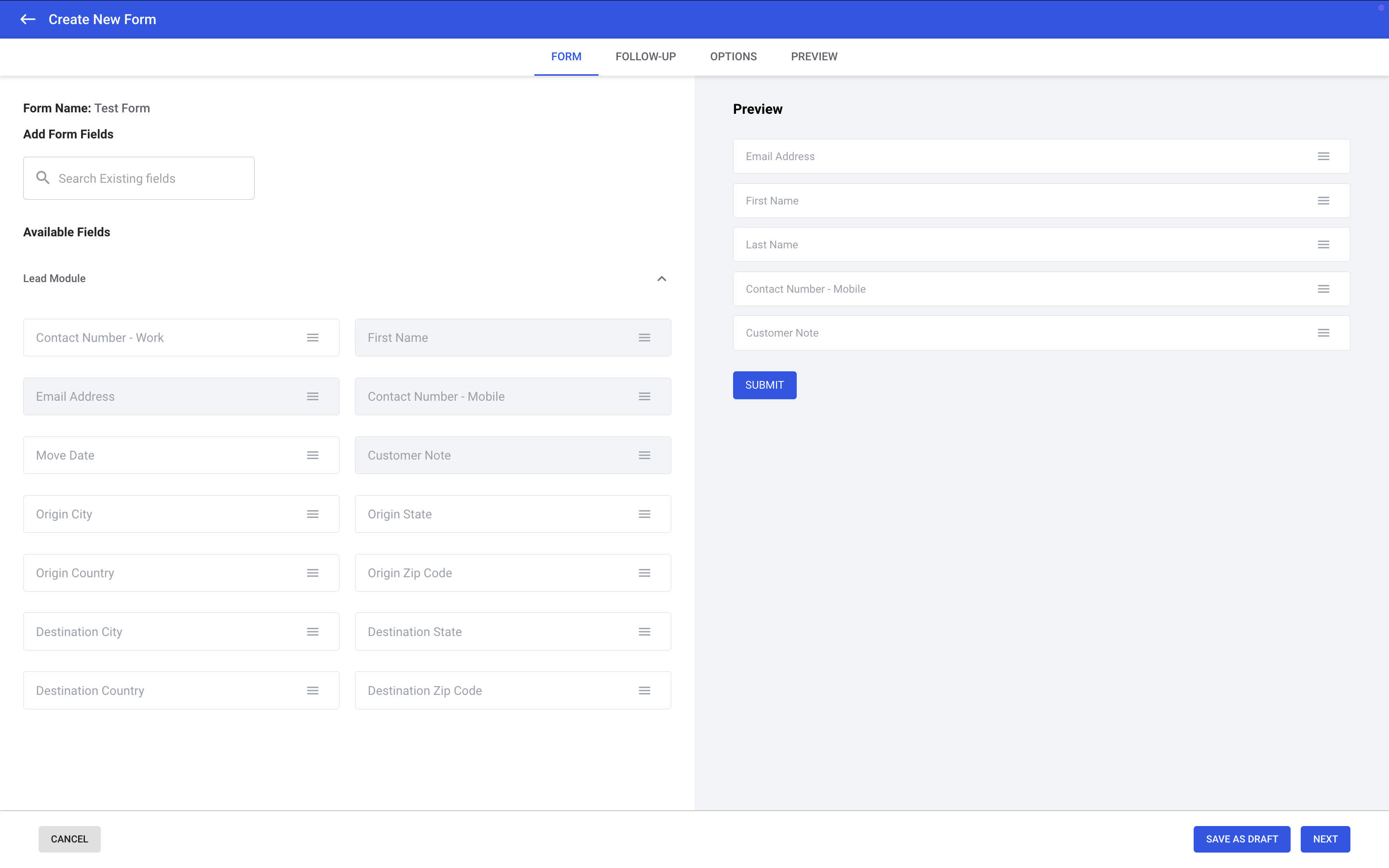Click drag handle on preview Last Name
Viewport: 1389px width, 868px height.
coord(1323,244)
